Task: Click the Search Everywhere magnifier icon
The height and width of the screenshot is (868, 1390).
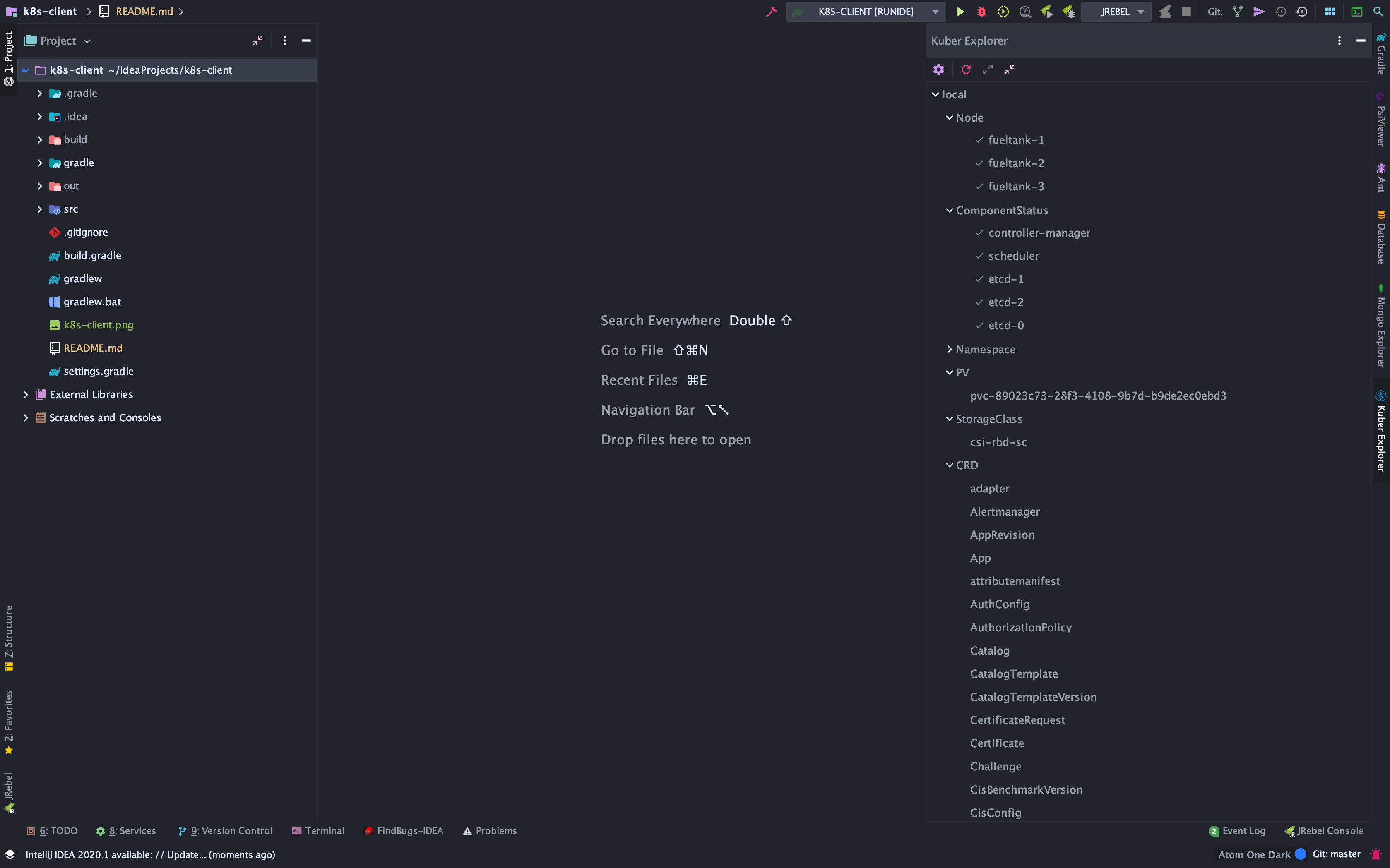Action: pos(1378,12)
